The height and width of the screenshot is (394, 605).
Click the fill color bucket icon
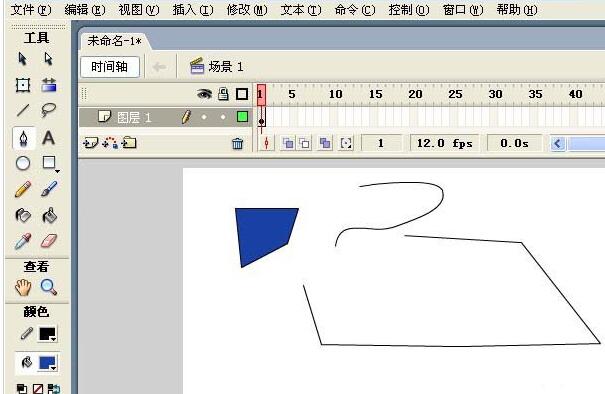click(26, 362)
